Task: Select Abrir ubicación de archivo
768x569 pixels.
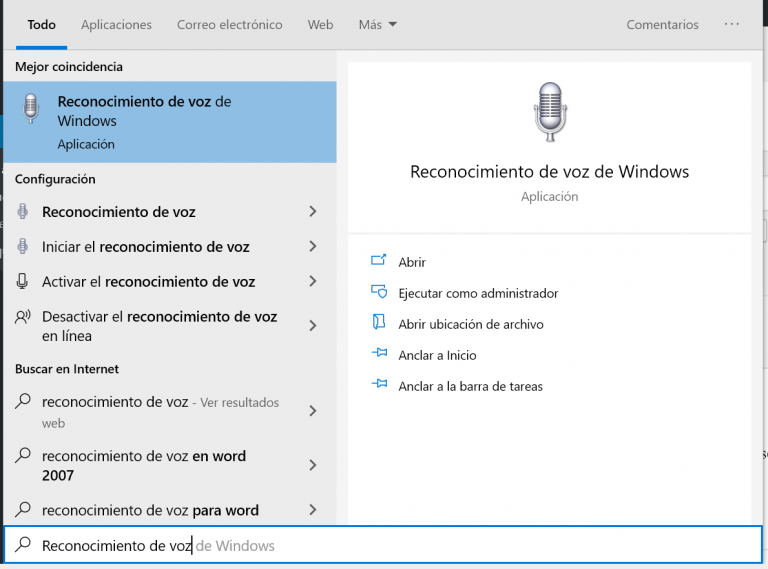Action: click(471, 324)
